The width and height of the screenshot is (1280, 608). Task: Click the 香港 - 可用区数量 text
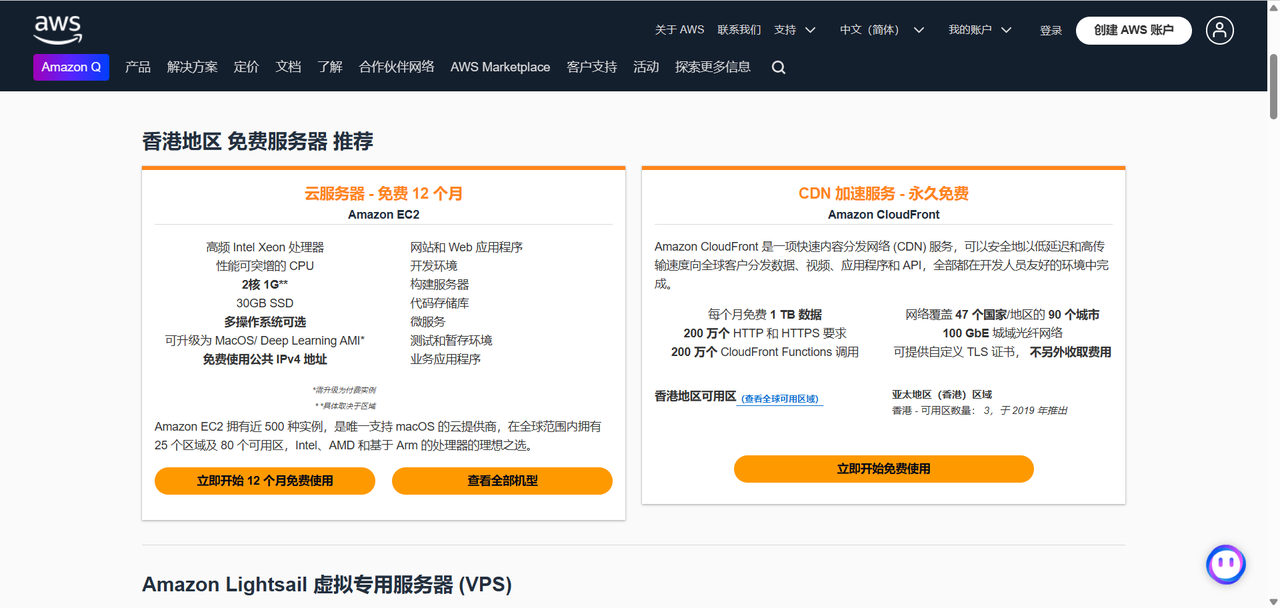(934, 410)
